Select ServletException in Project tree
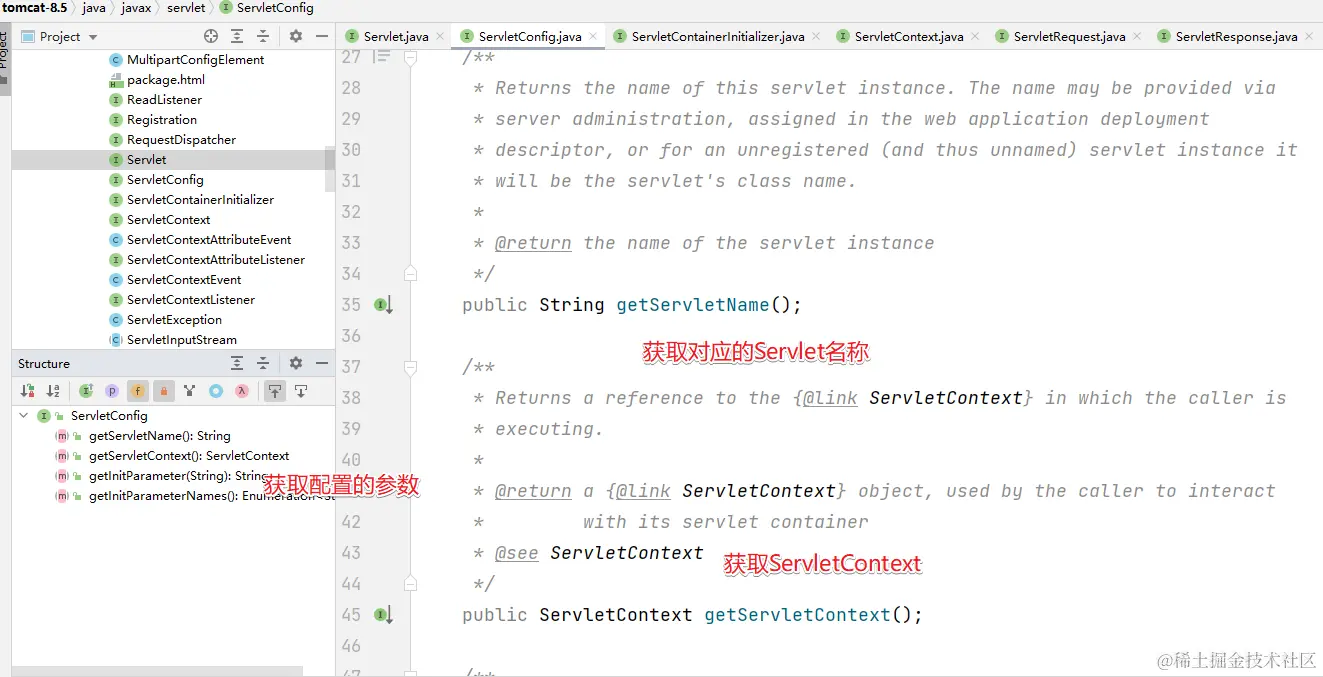 point(174,320)
